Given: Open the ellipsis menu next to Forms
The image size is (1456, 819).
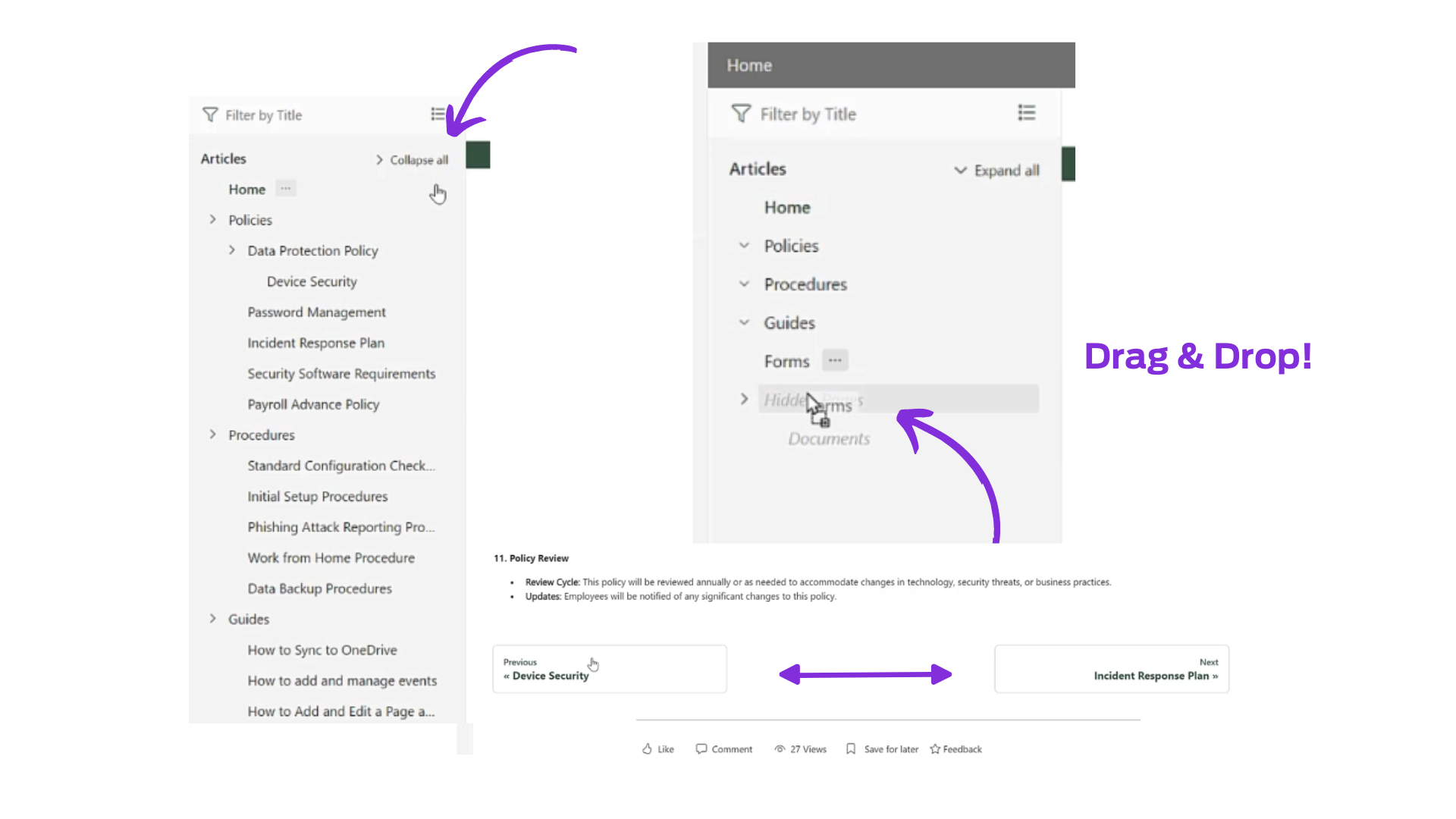Looking at the screenshot, I should click(x=834, y=360).
